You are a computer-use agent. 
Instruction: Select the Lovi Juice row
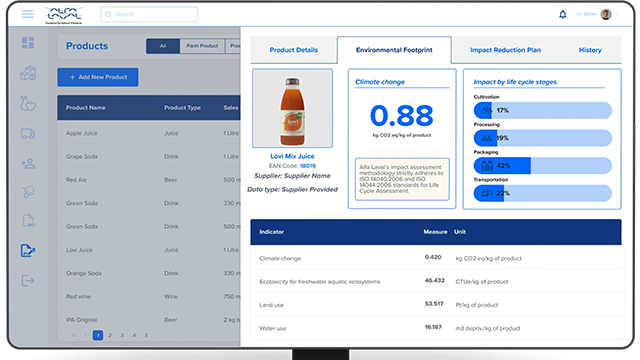(x=149, y=250)
